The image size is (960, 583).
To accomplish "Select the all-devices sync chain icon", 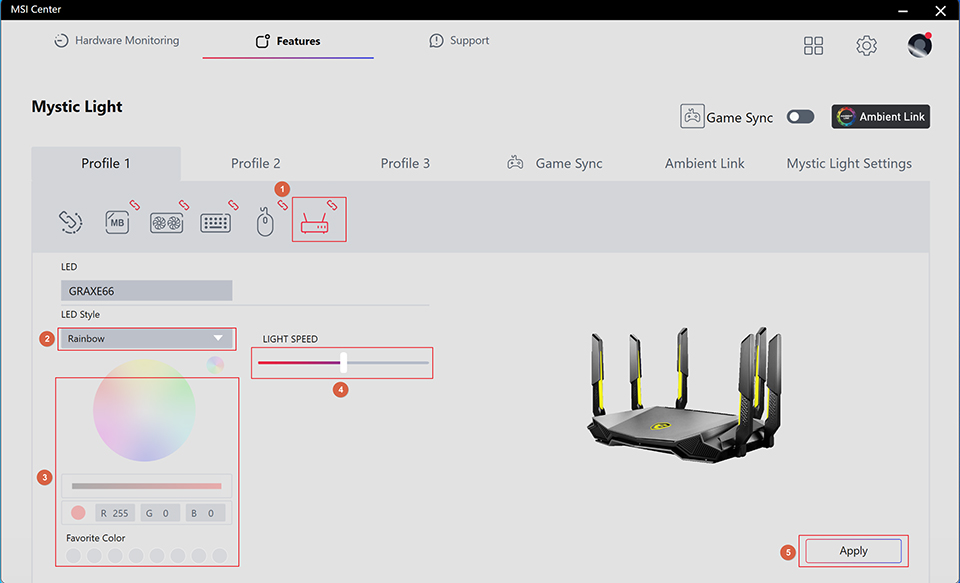I will 70,222.
